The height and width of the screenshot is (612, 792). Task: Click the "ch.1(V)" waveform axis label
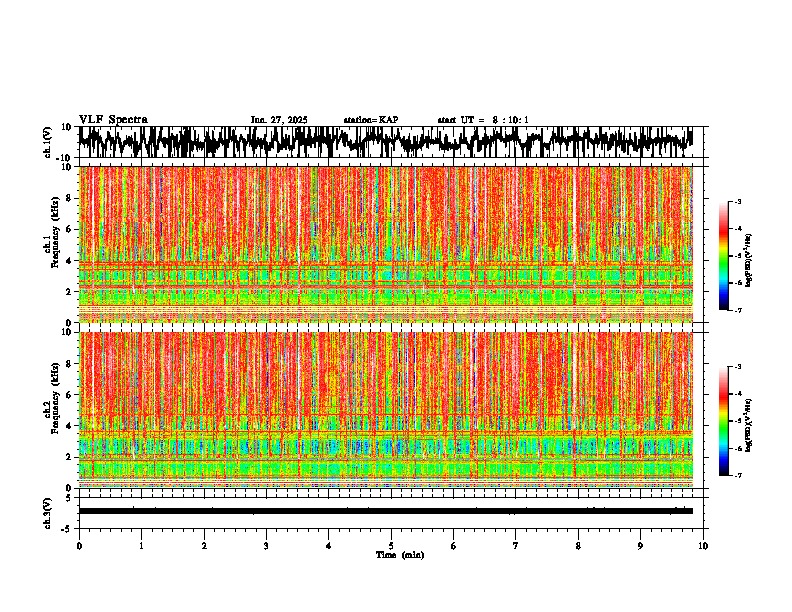pos(48,142)
